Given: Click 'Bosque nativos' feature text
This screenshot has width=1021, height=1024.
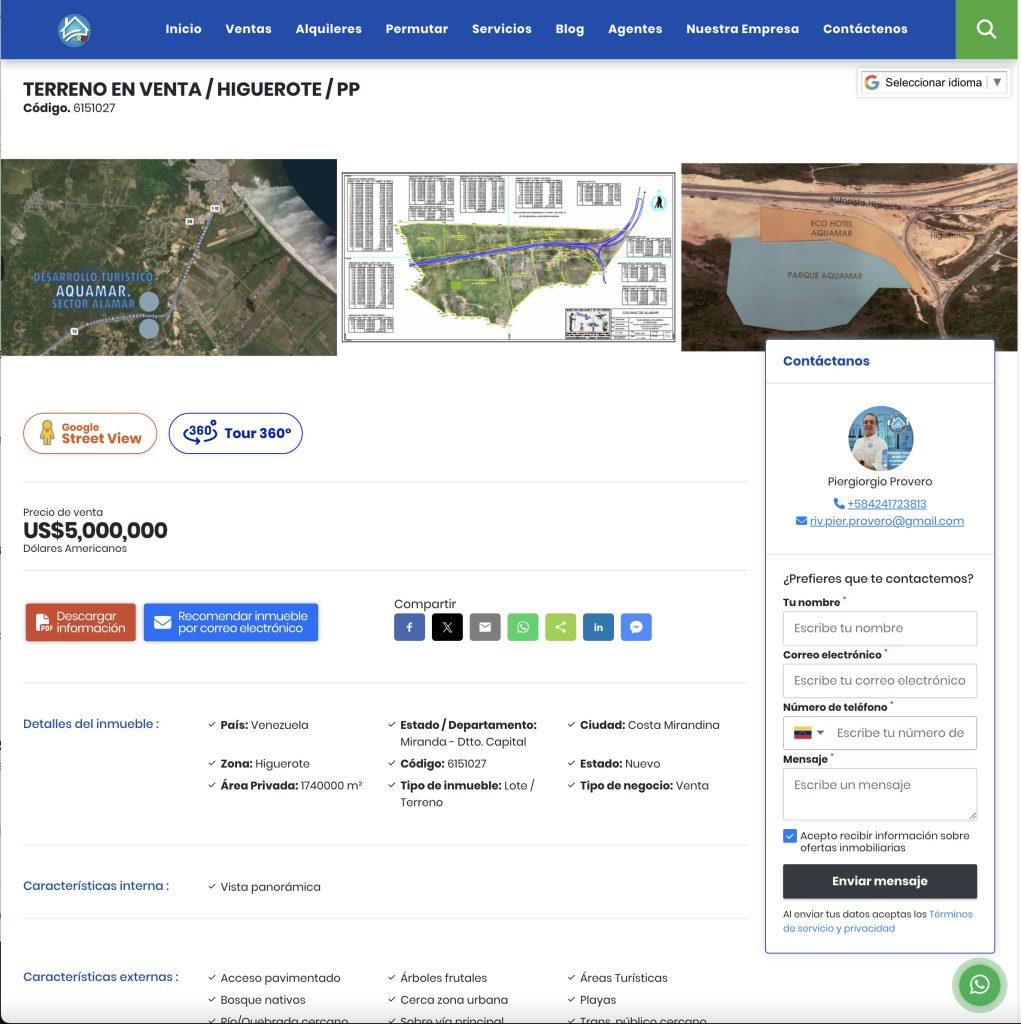Looking at the screenshot, I should (263, 1000).
